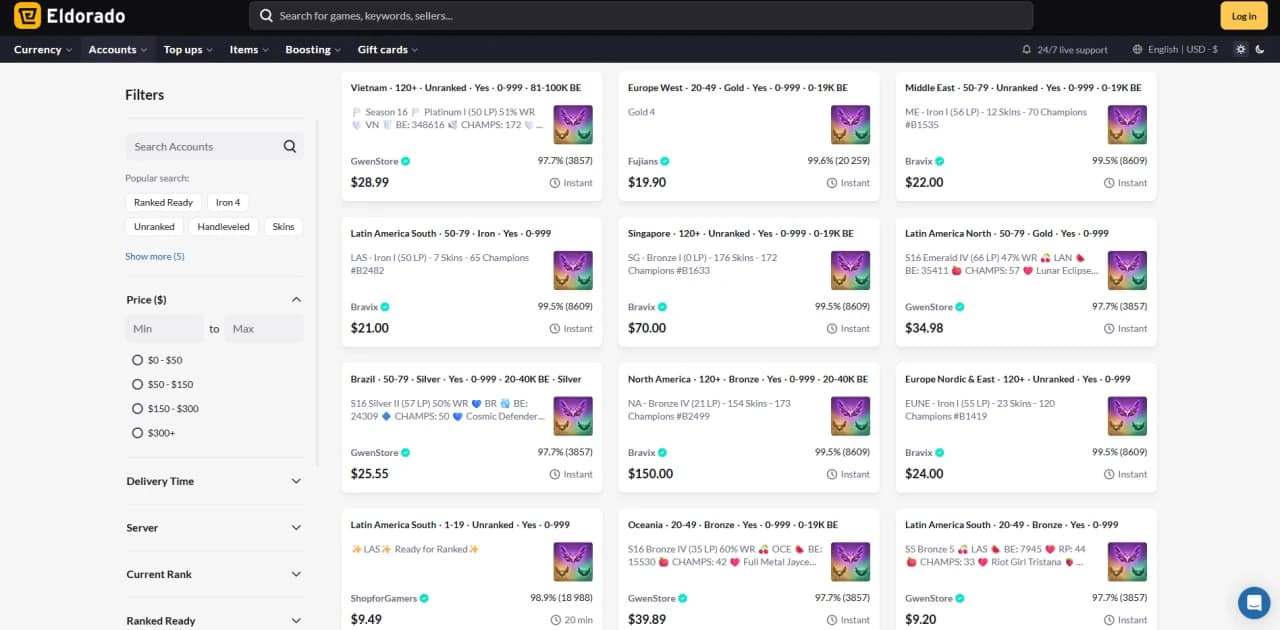Click the clock icon on the $19.90 listing
Image resolution: width=1280 pixels, height=630 pixels.
coord(832,183)
